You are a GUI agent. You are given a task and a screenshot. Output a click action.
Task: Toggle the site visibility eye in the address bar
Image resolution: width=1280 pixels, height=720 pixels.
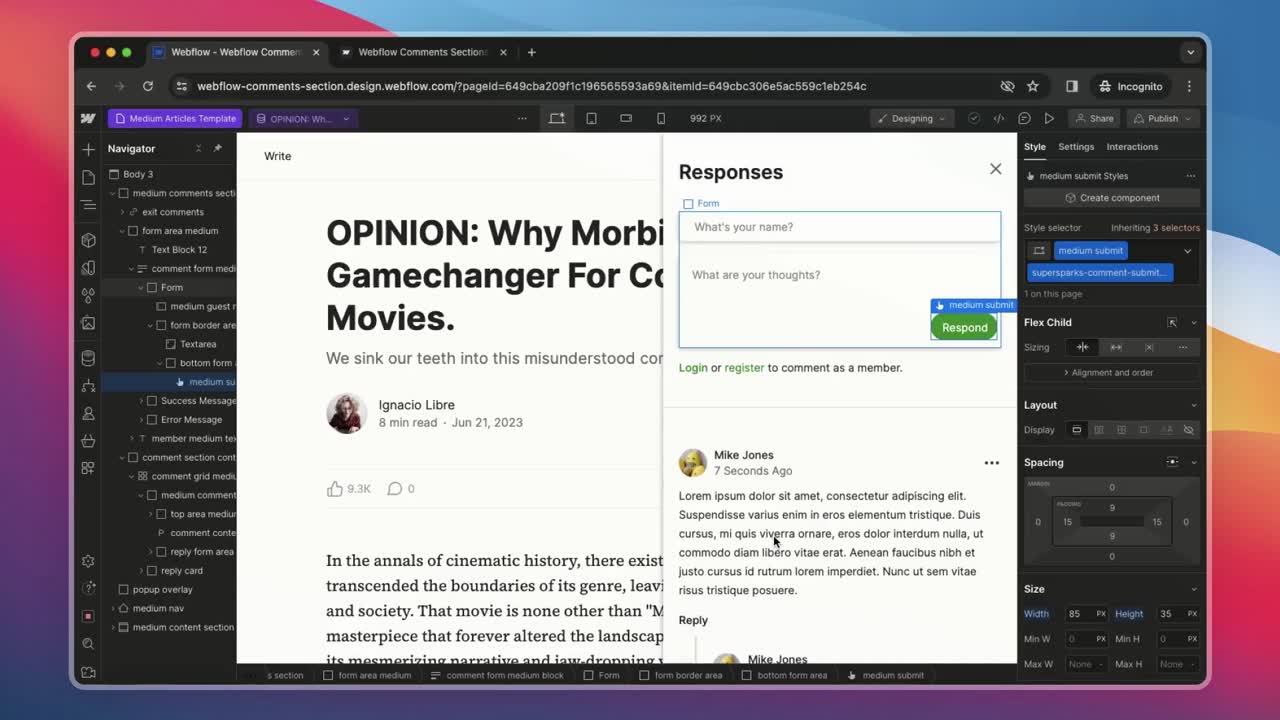[x=1007, y=86]
